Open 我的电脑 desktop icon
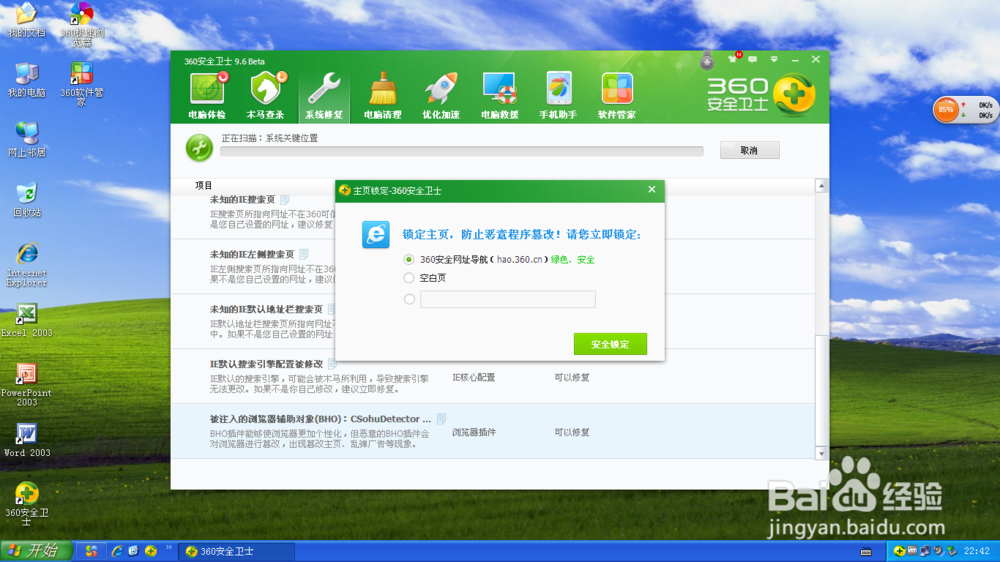 (x=26, y=80)
